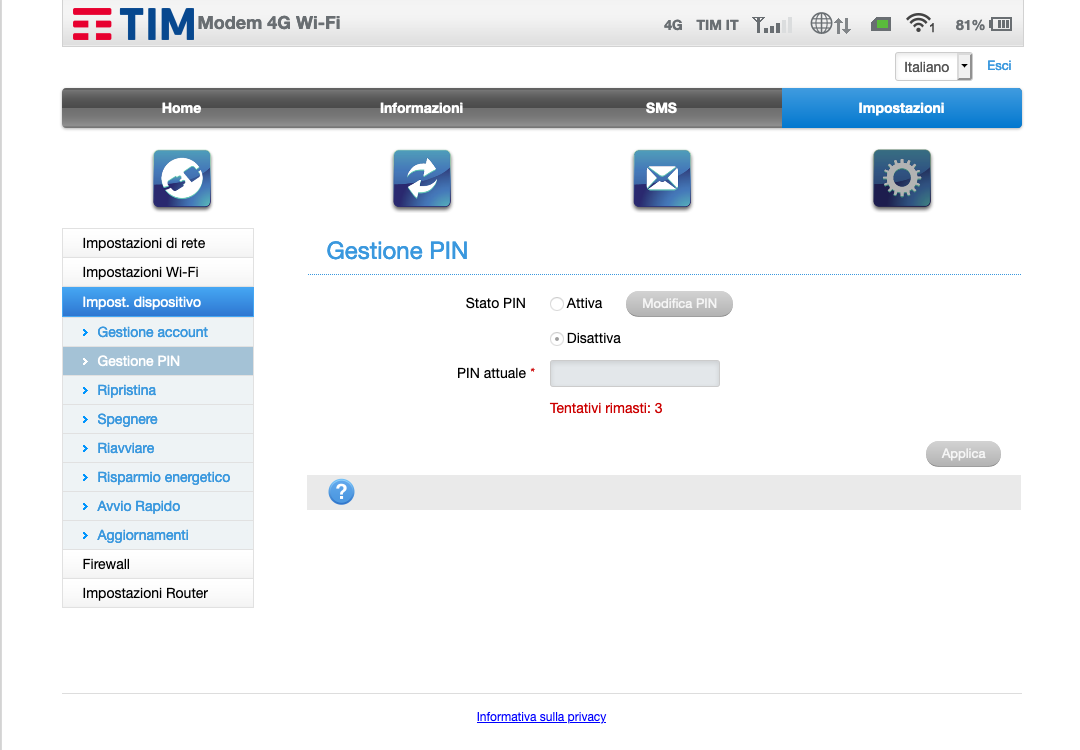Switch to the Informazioni tab
This screenshot has width=1080, height=750.
point(421,108)
